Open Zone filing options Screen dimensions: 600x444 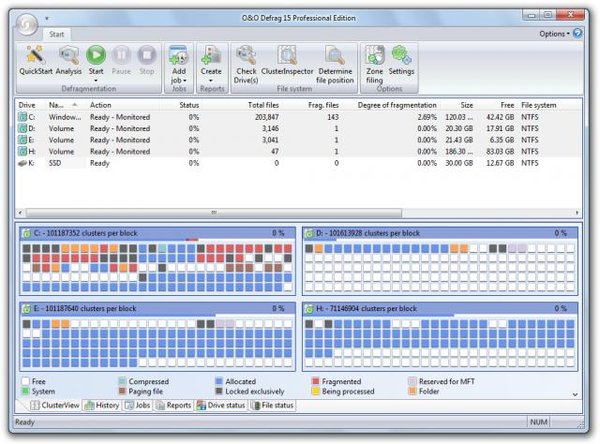pyautogui.click(x=374, y=64)
